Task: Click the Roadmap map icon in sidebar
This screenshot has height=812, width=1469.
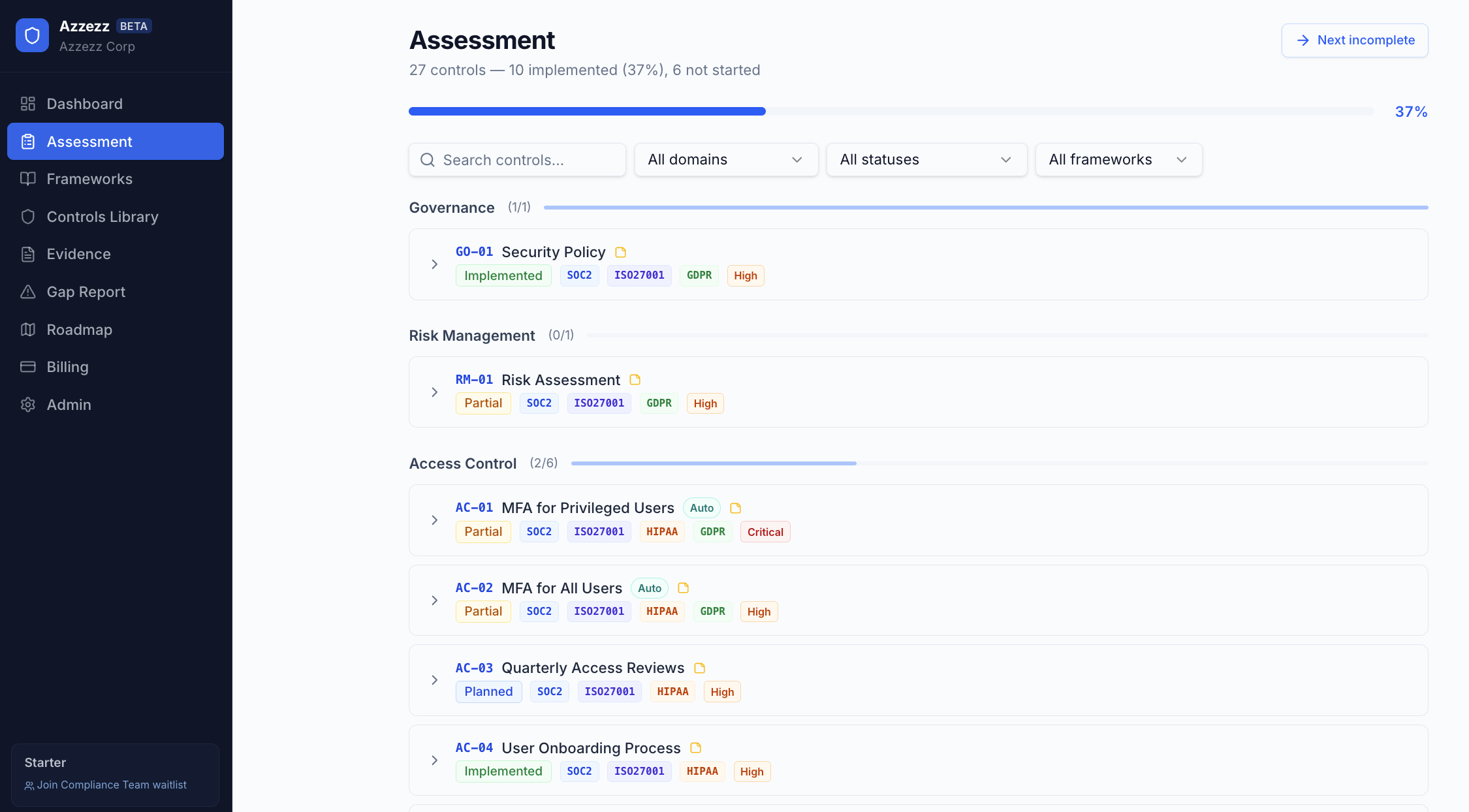Action: [28, 330]
